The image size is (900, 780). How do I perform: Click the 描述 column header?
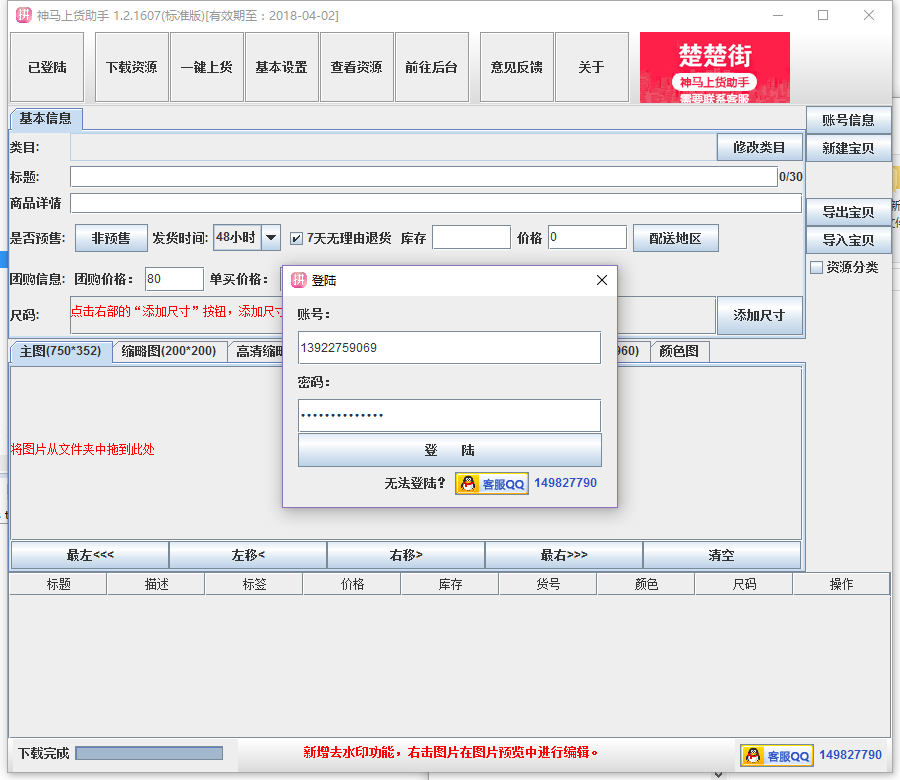click(156, 584)
